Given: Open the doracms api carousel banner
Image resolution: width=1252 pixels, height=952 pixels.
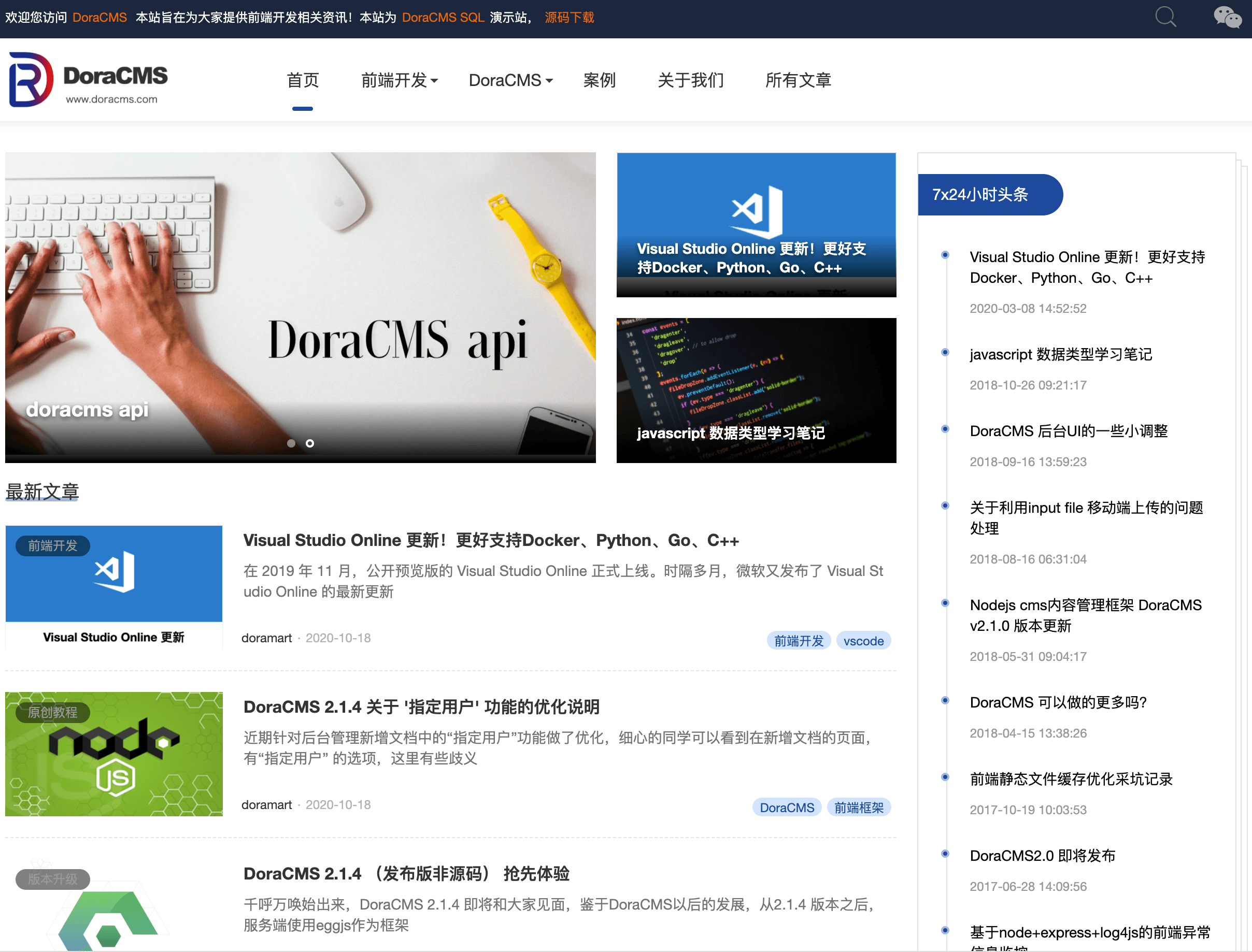Looking at the screenshot, I should [301, 307].
